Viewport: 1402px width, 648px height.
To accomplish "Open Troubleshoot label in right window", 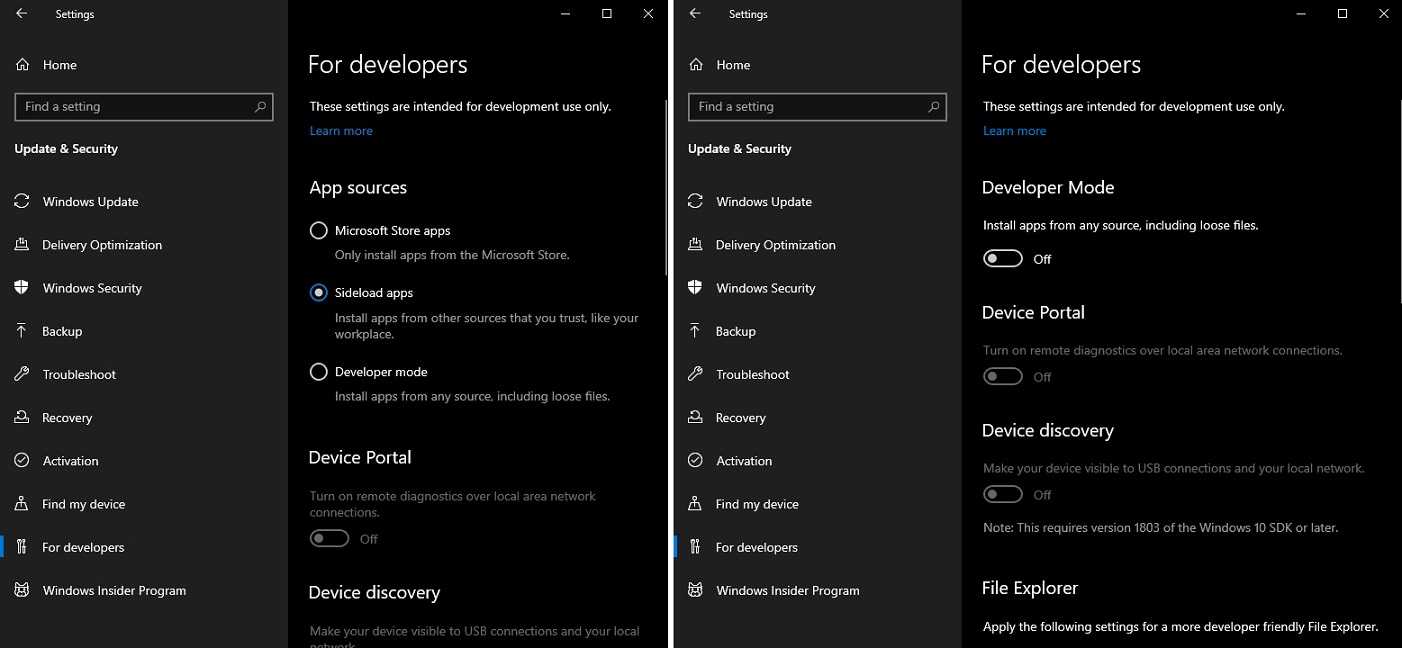I will 753,375.
